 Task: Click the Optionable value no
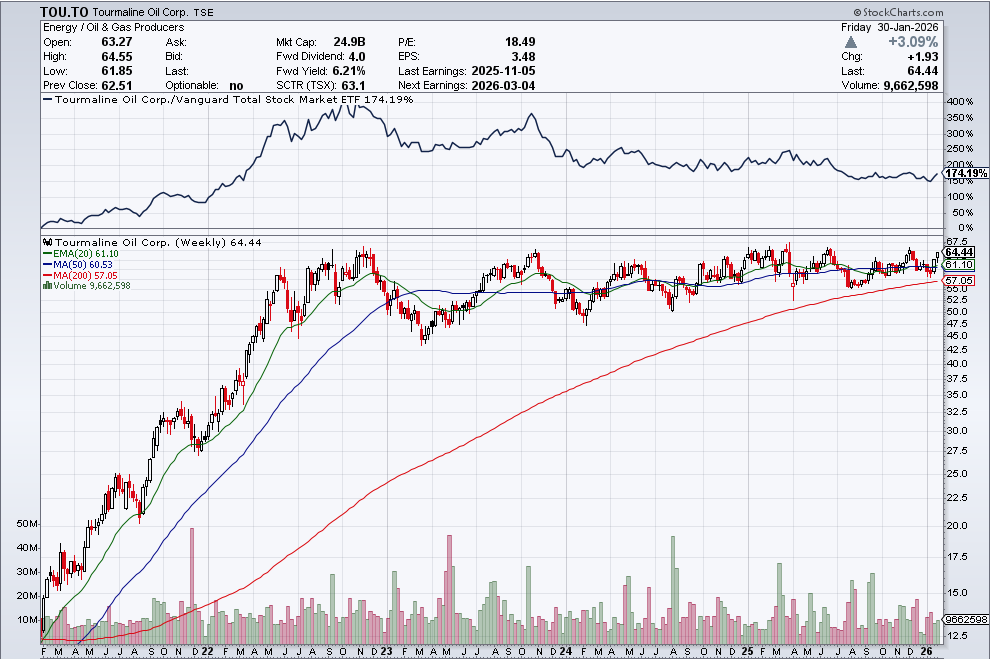point(236,85)
